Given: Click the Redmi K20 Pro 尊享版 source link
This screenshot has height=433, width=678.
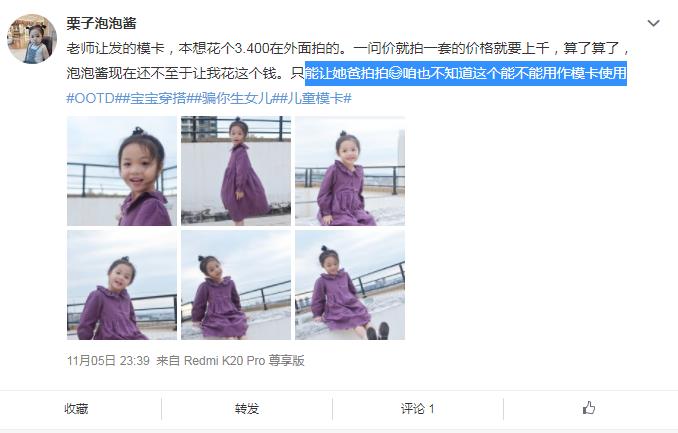Looking at the screenshot, I should [244, 360].
